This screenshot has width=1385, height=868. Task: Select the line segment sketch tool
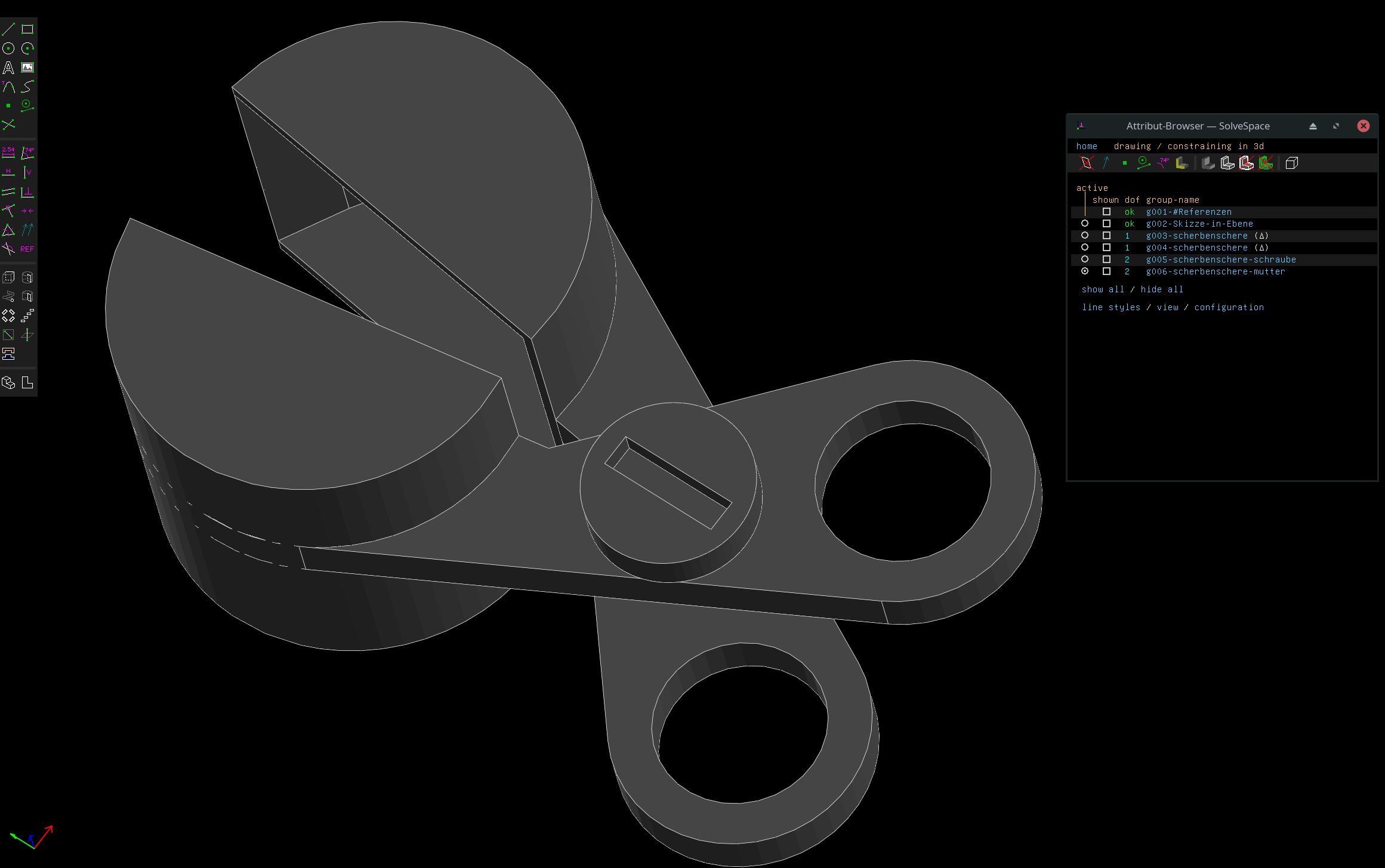point(8,29)
